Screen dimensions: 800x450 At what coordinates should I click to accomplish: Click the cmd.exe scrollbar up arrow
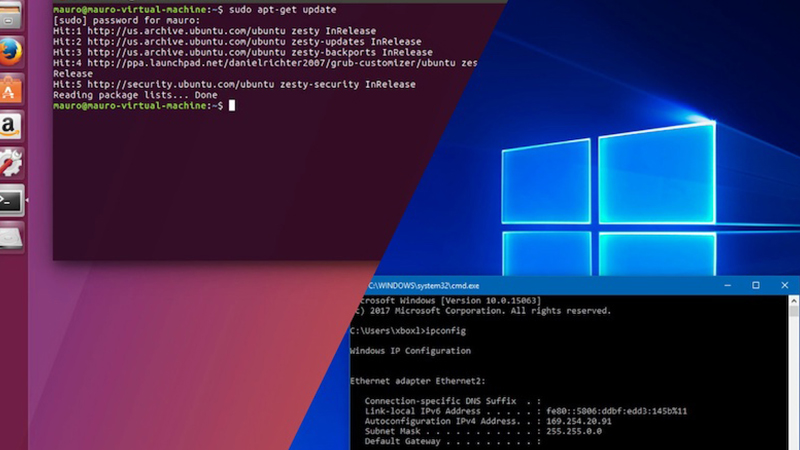click(x=794, y=301)
